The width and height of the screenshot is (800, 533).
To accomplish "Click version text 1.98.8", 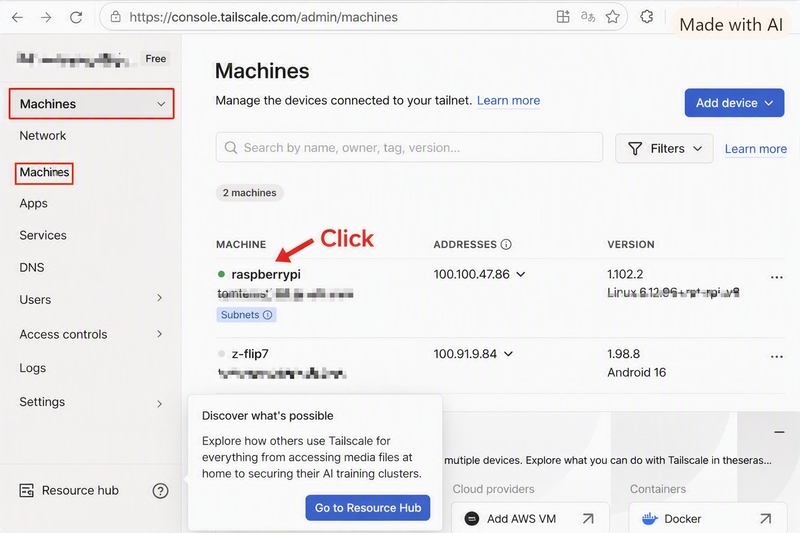I will tap(623, 354).
